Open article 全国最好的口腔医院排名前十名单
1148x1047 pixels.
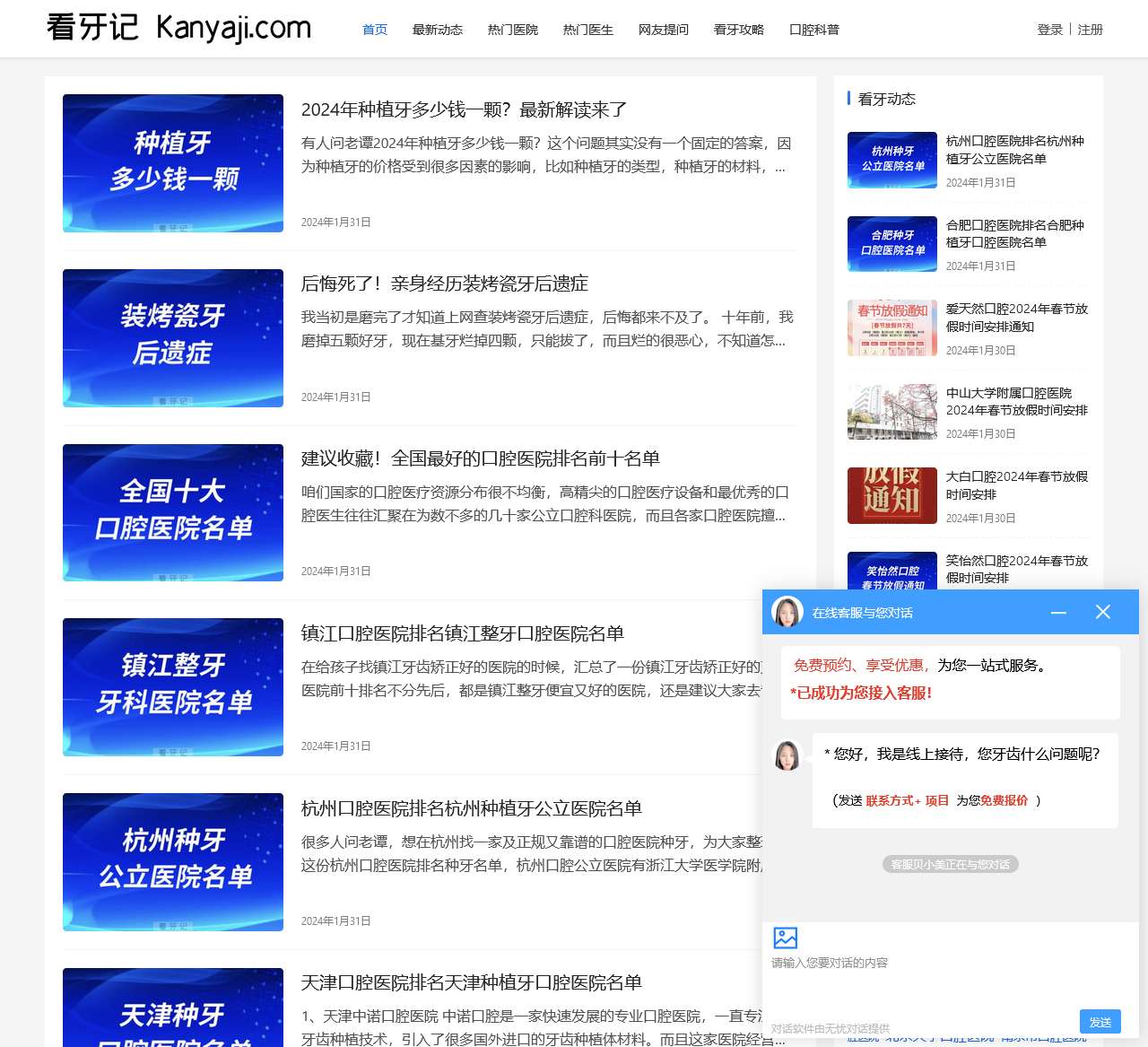pos(481,458)
